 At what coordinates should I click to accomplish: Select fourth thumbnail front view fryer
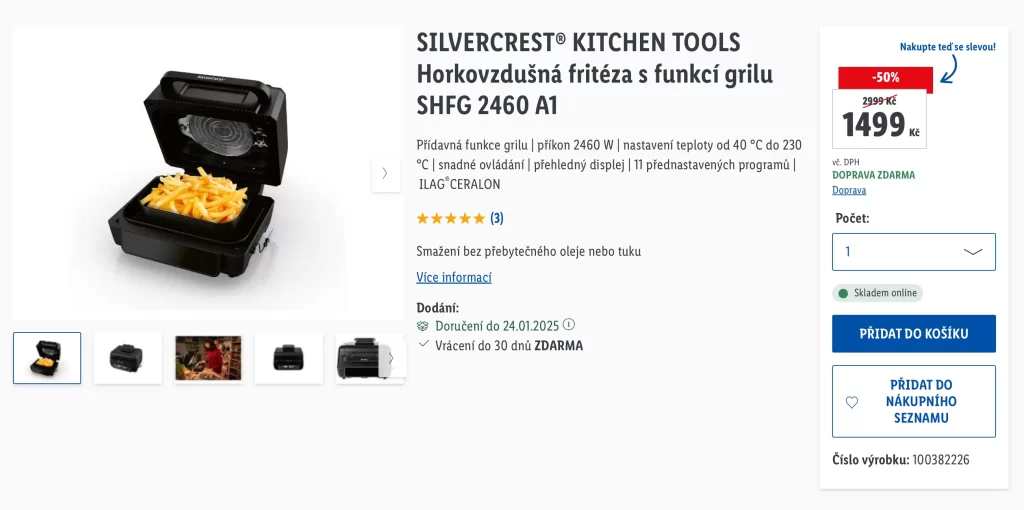(289, 358)
